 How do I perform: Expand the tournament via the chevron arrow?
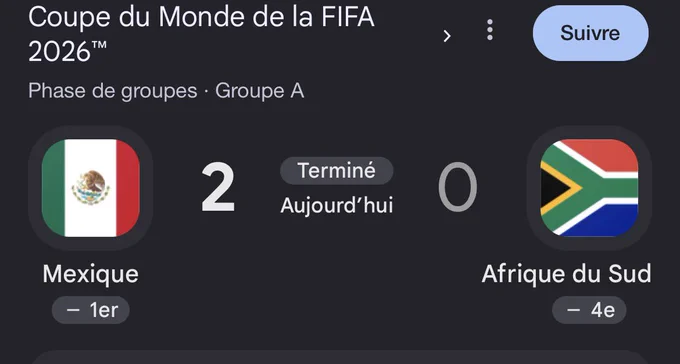point(447,36)
